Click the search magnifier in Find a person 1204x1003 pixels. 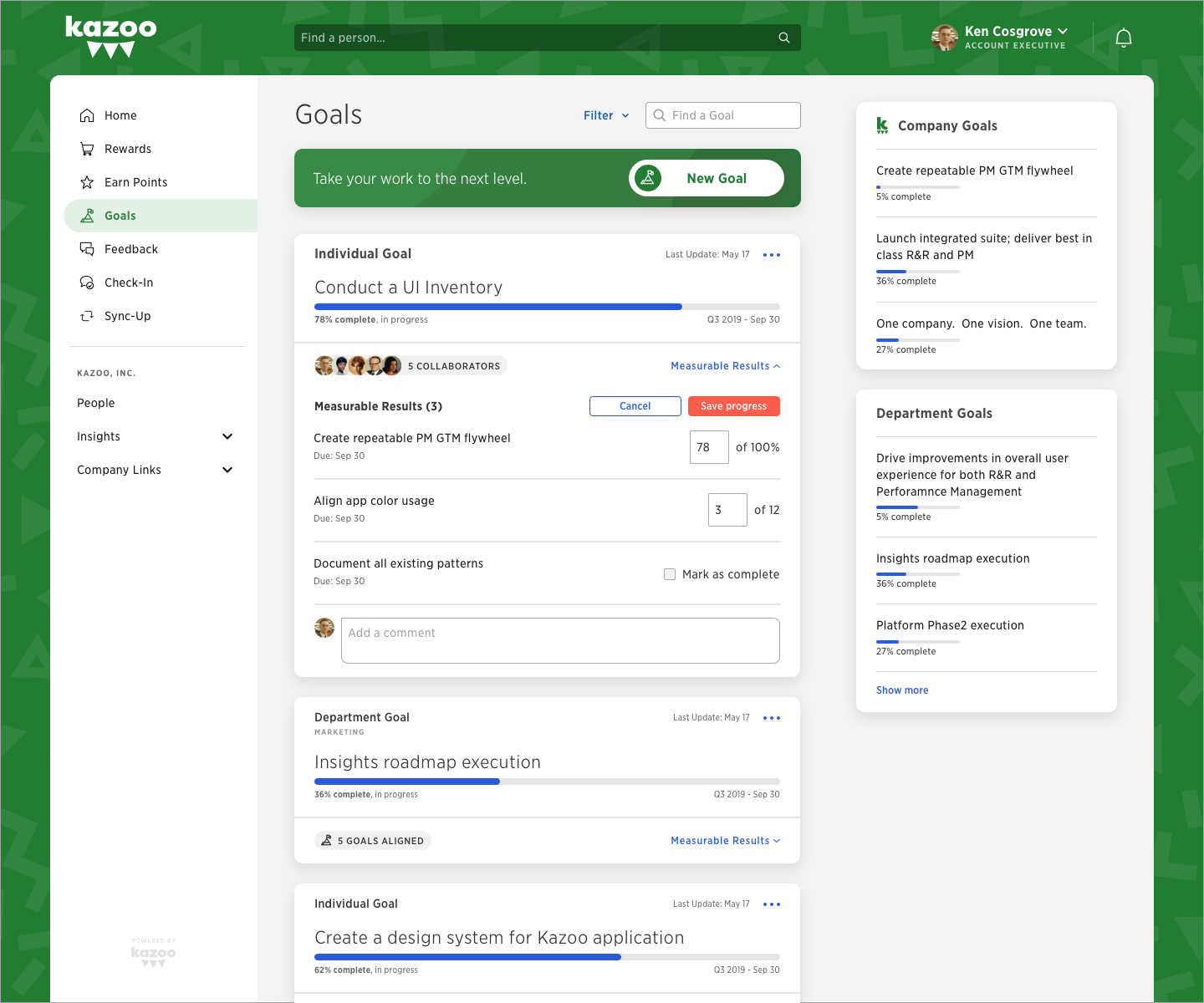tap(784, 38)
